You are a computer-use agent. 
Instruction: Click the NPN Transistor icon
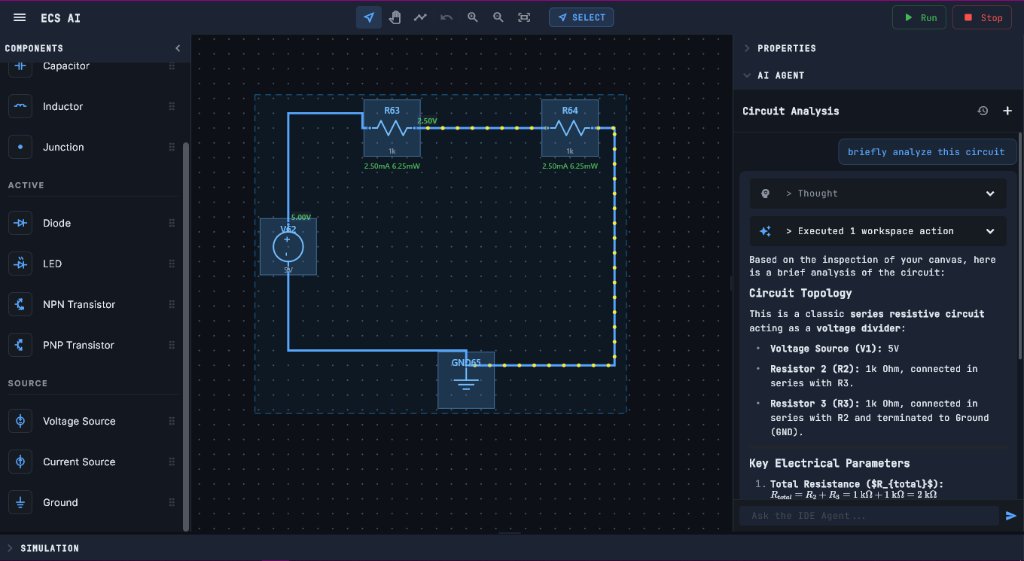(x=20, y=304)
